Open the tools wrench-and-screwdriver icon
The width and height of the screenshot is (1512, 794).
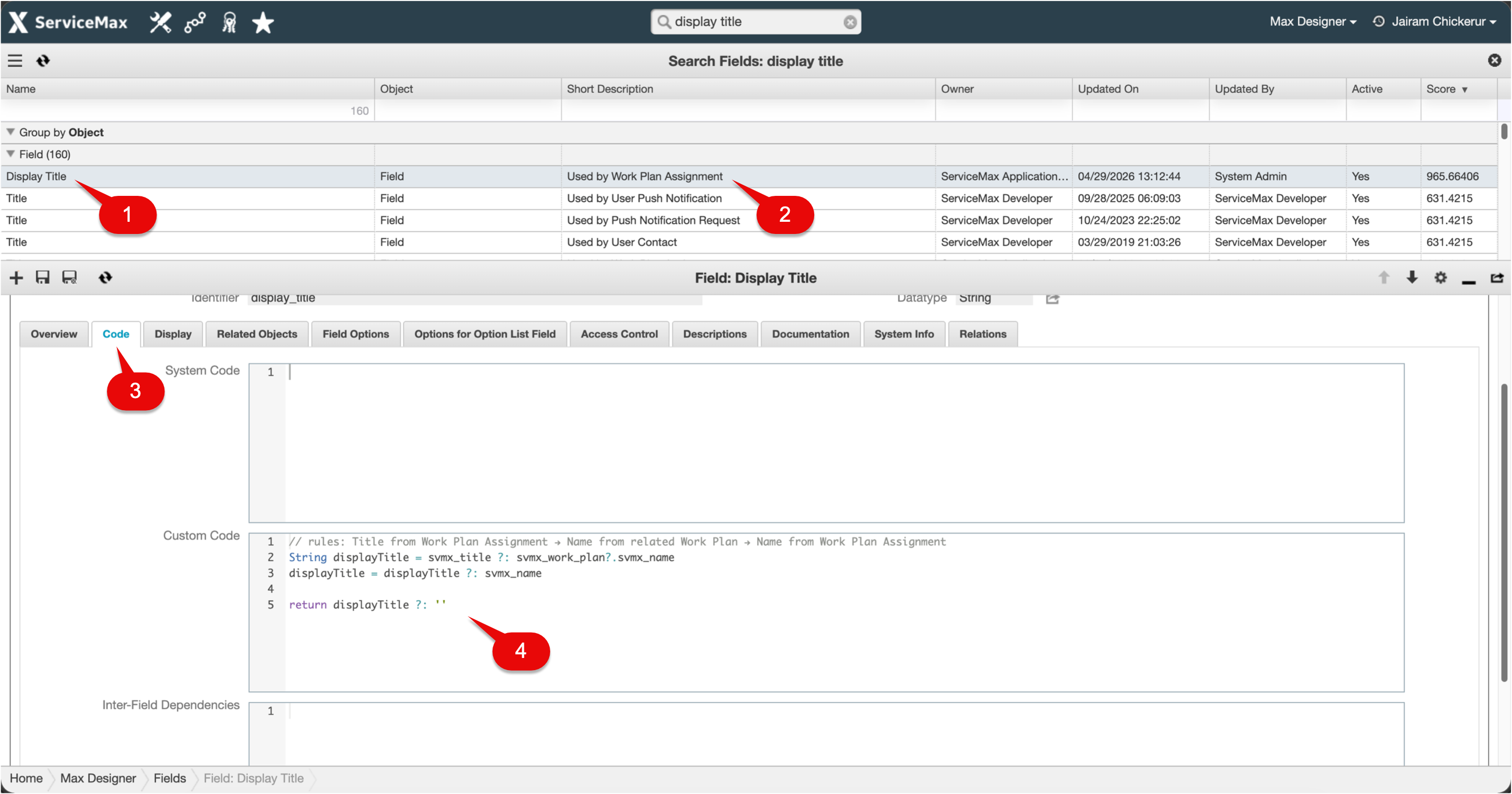(x=160, y=22)
